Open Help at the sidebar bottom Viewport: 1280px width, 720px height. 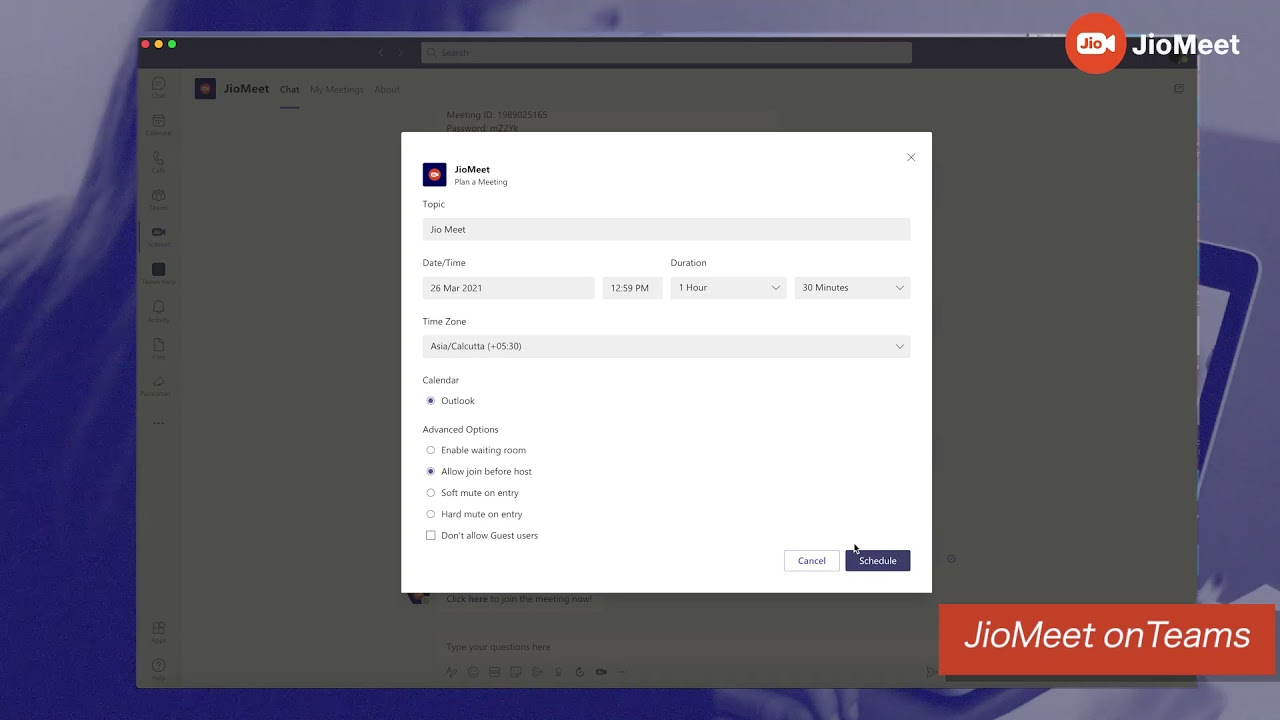pyautogui.click(x=158, y=669)
